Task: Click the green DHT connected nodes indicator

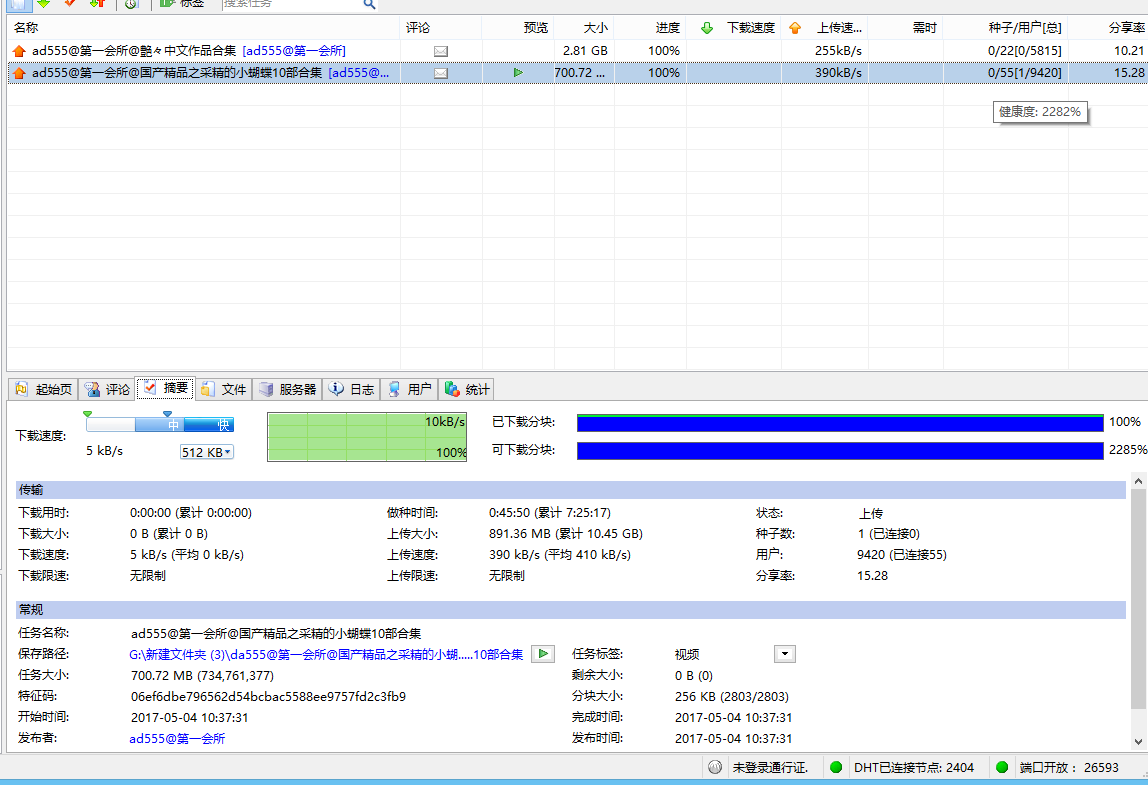Action: (836, 767)
